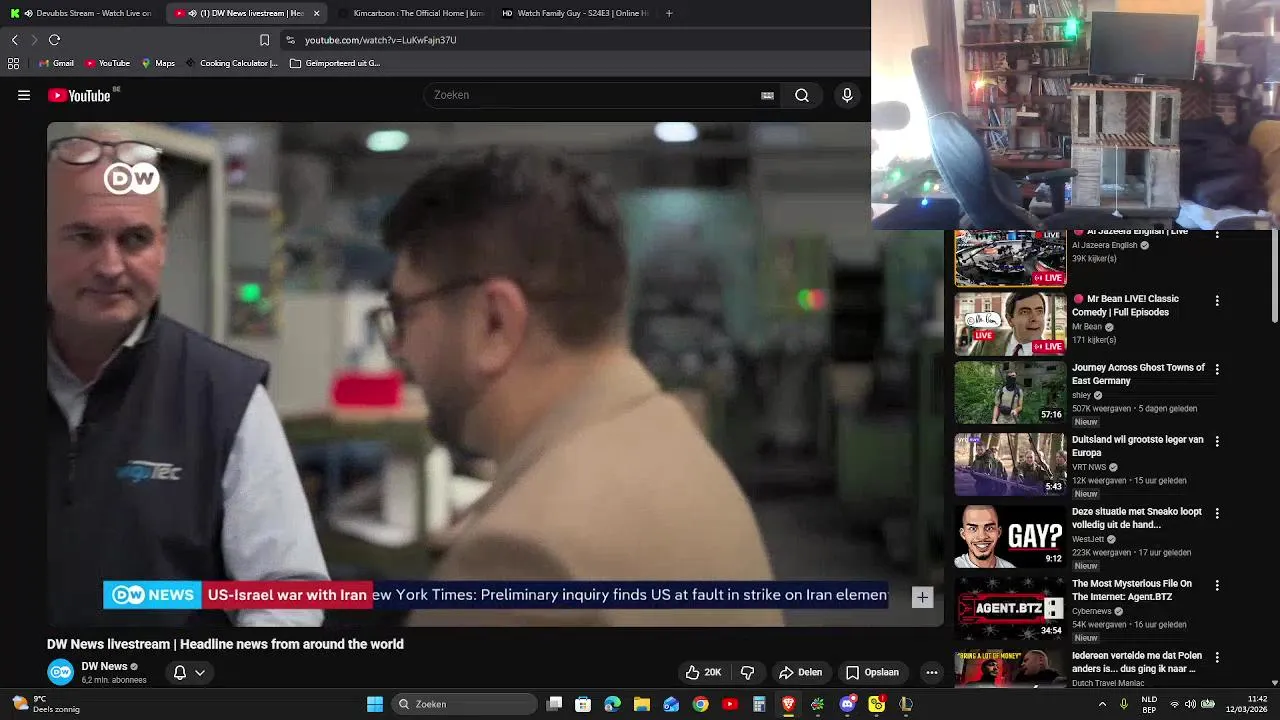
Task: Reload the current page
Action: 54,40
